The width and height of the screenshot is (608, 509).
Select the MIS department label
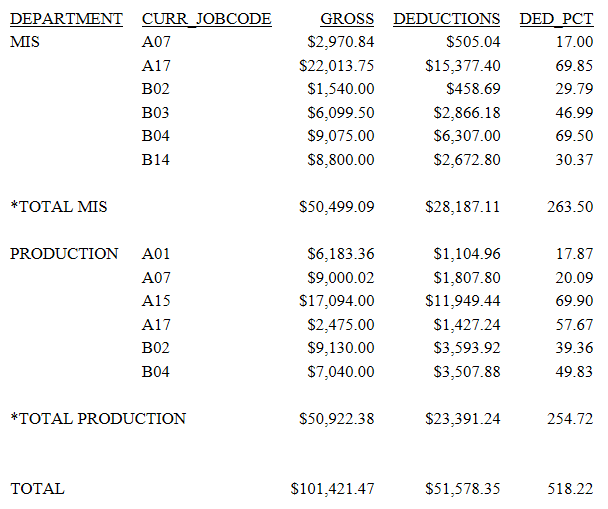click(x=25, y=42)
